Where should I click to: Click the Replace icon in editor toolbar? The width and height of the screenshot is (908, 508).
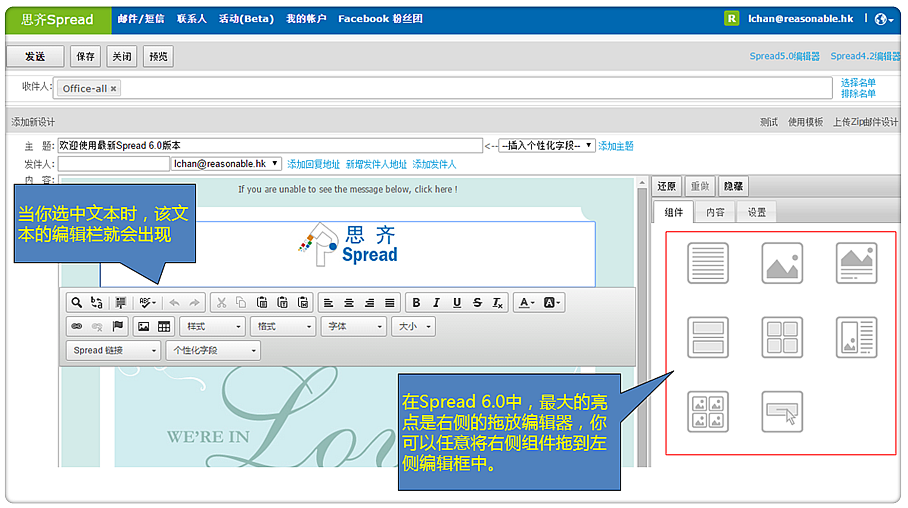(97, 302)
